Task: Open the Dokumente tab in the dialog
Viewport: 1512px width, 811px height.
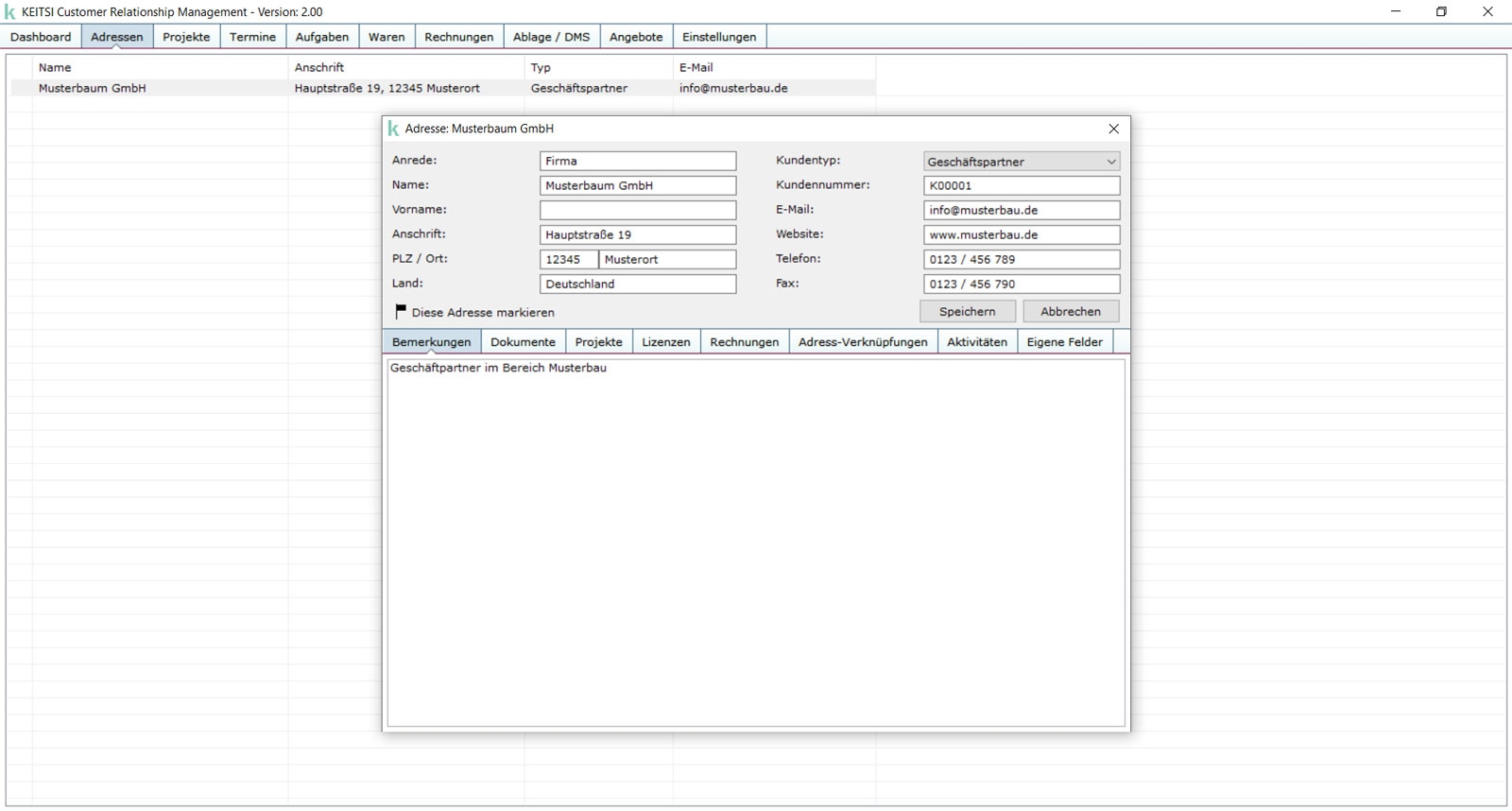Action: click(523, 342)
